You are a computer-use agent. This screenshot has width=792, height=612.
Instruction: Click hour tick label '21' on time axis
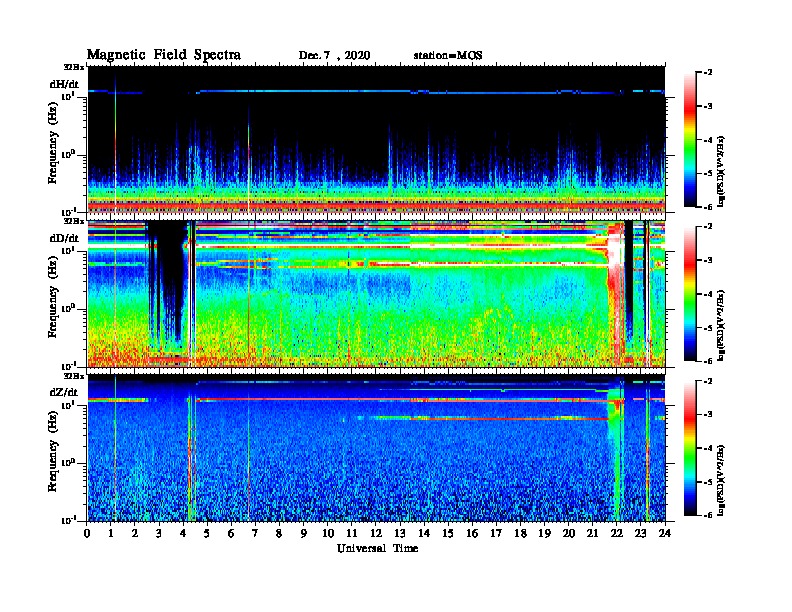click(x=592, y=534)
